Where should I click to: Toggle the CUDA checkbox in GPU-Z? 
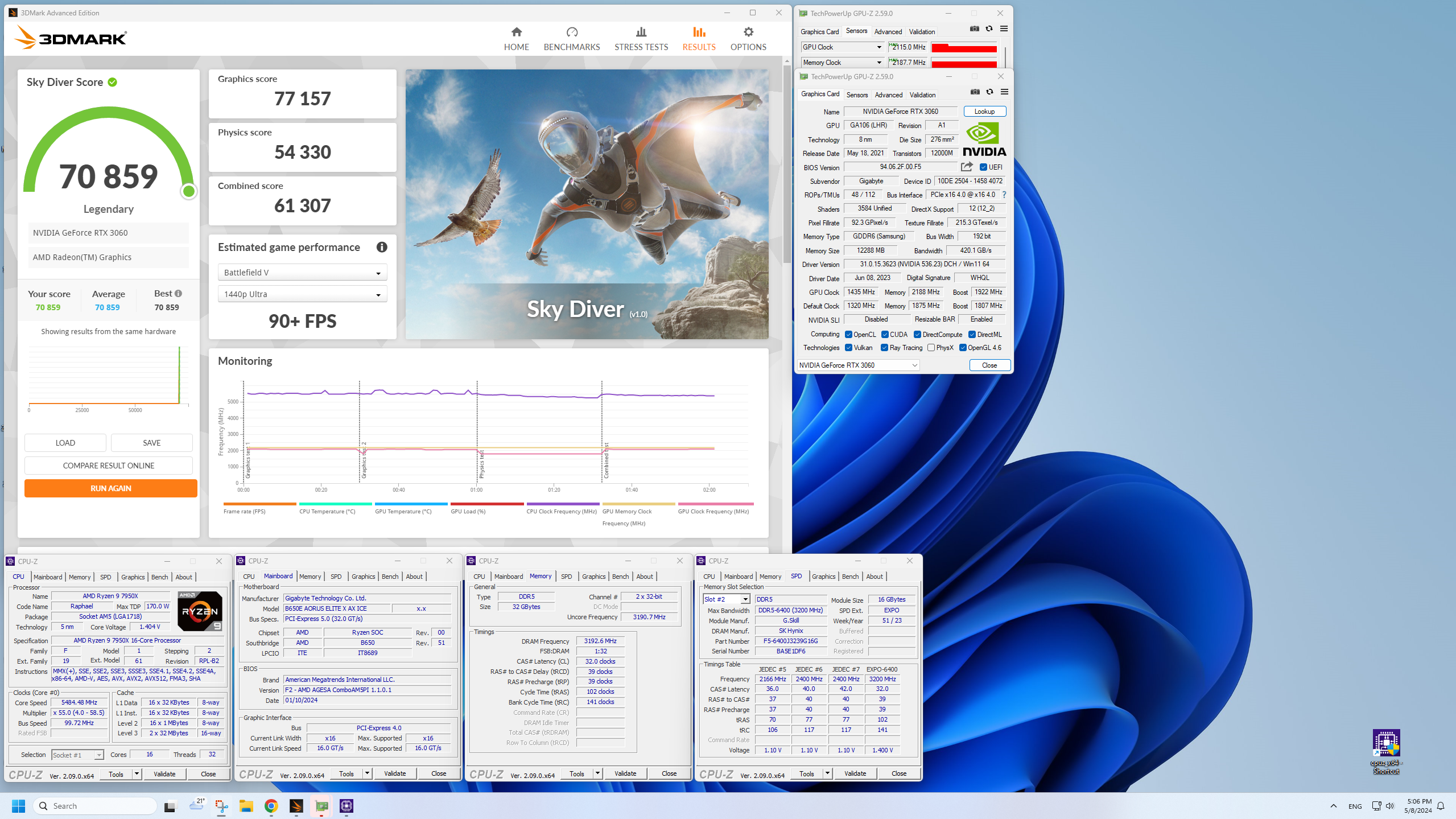coord(885,335)
